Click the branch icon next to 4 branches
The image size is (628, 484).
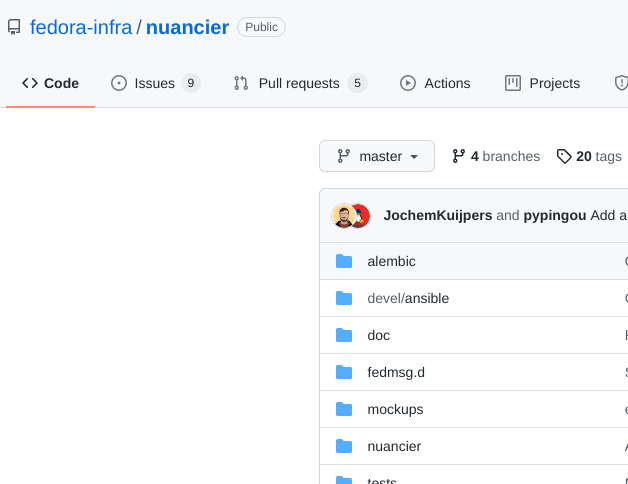459,156
